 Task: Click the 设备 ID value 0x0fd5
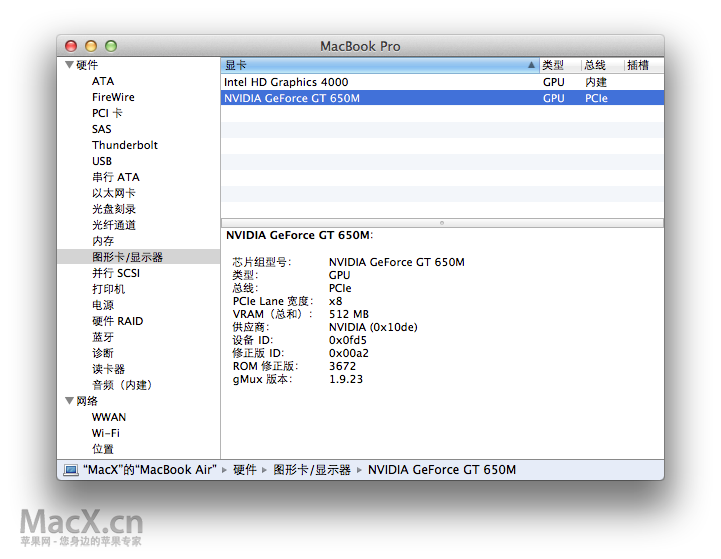click(348, 341)
